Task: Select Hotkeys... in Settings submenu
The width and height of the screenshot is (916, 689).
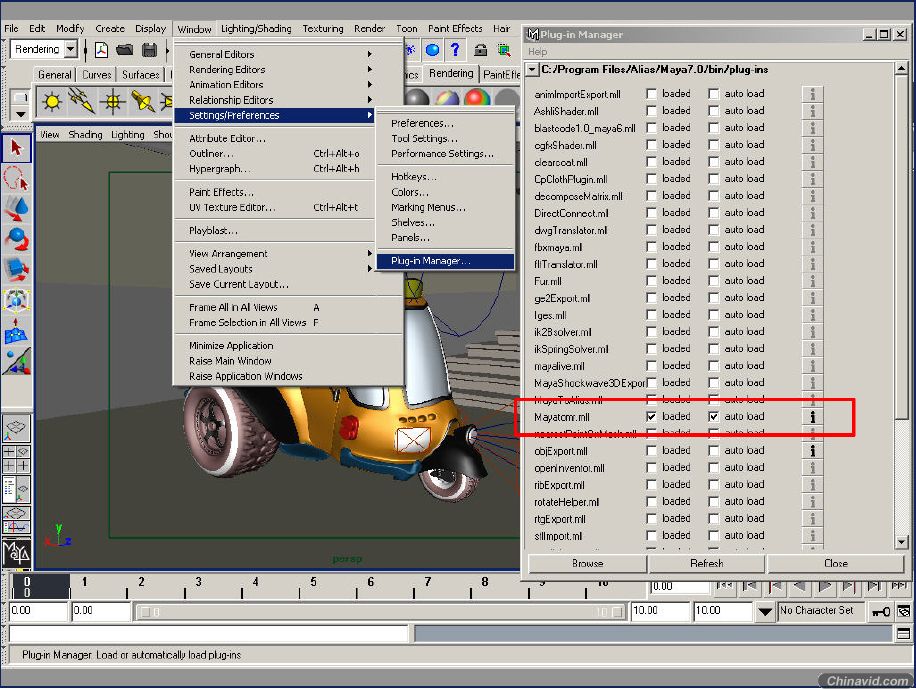Action: 445,176
